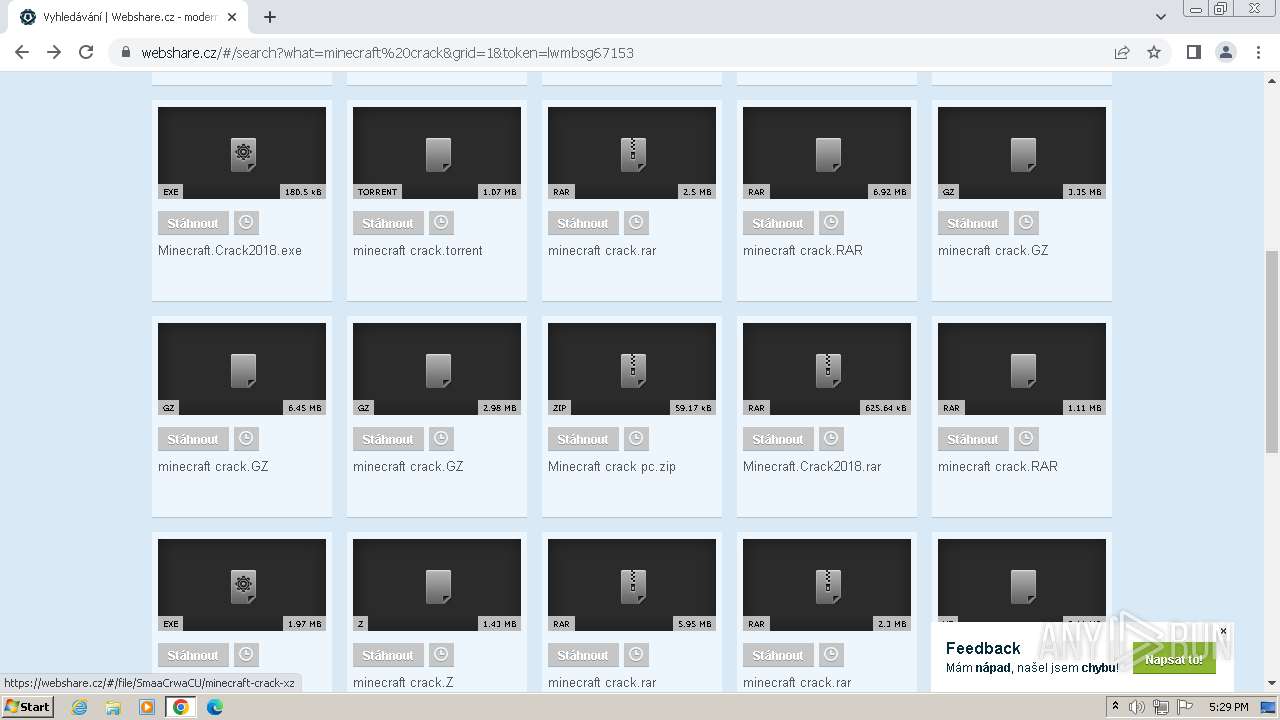Switch to the Webshare.cz search tab
1280x720 pixels.
[x=128, y=17]
